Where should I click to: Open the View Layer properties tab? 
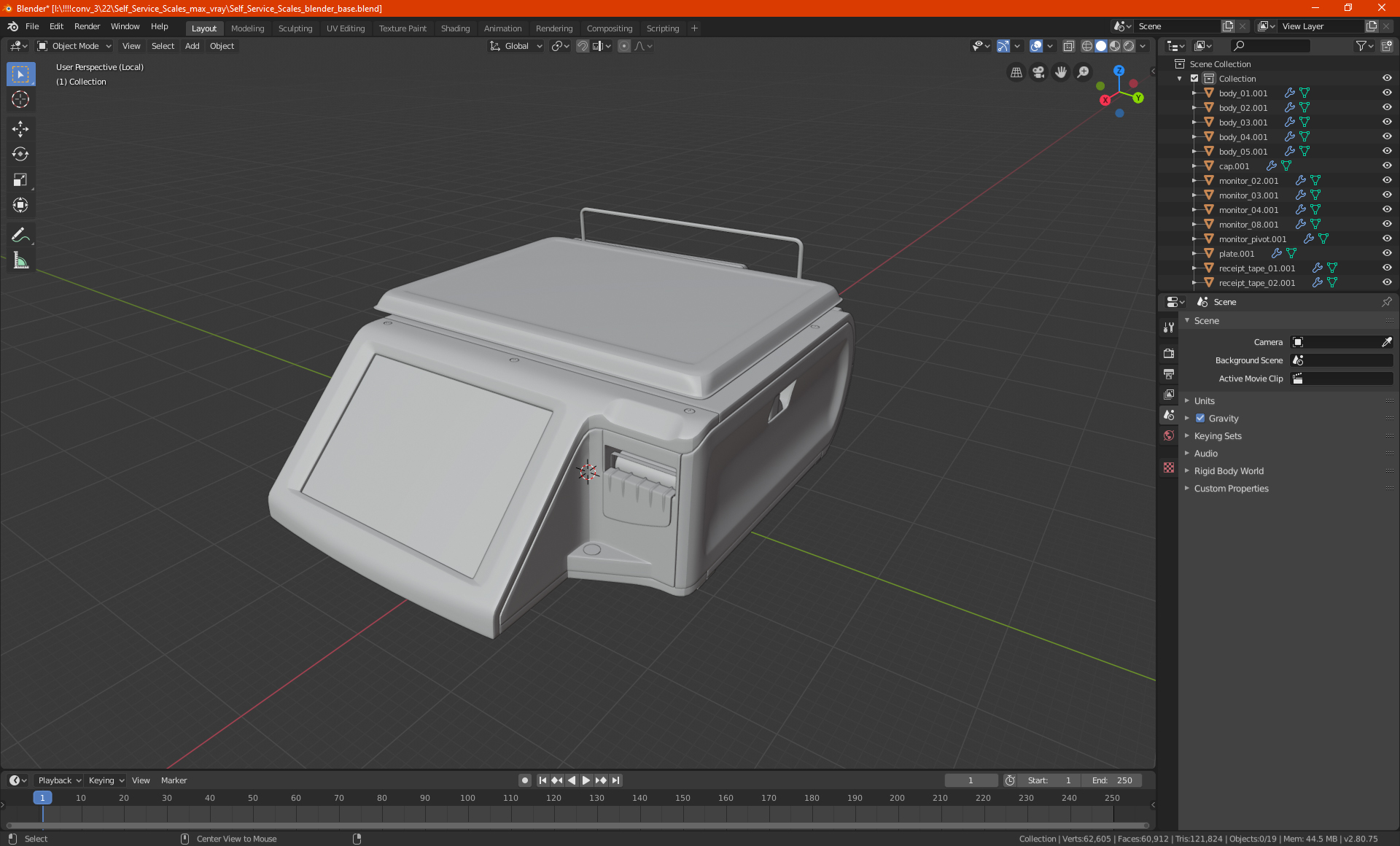point(1169,395)
